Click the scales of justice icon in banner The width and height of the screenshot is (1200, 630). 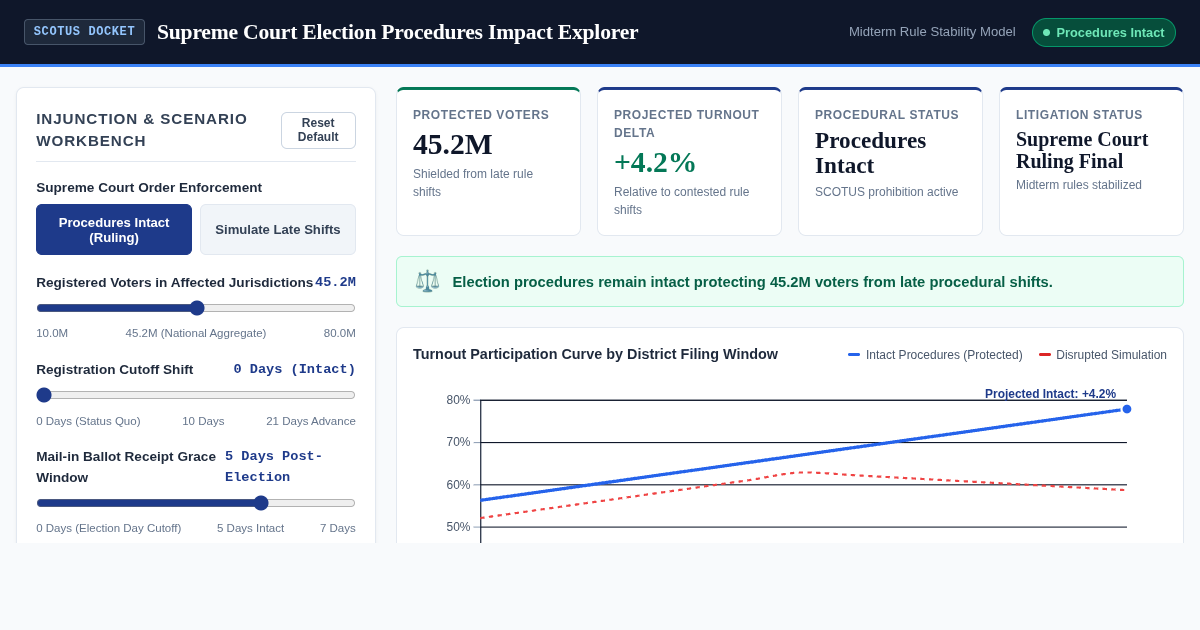(x=427, y=282)
